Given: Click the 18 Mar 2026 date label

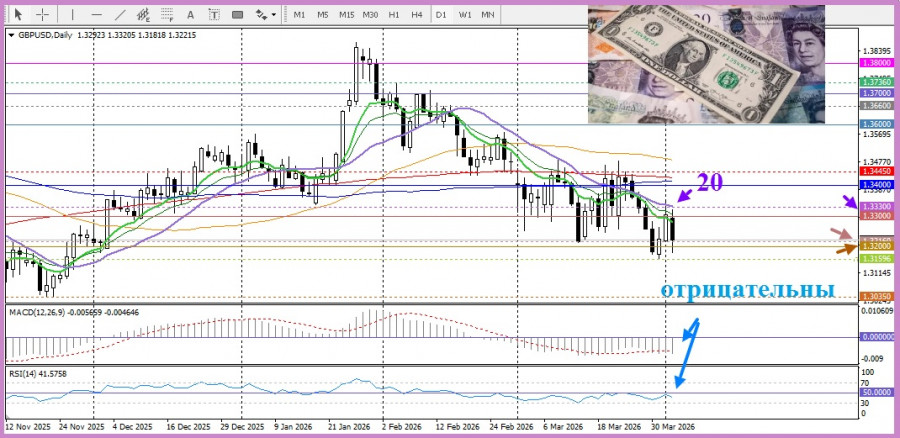Looking at the screenshot, I should coord(619,428).
